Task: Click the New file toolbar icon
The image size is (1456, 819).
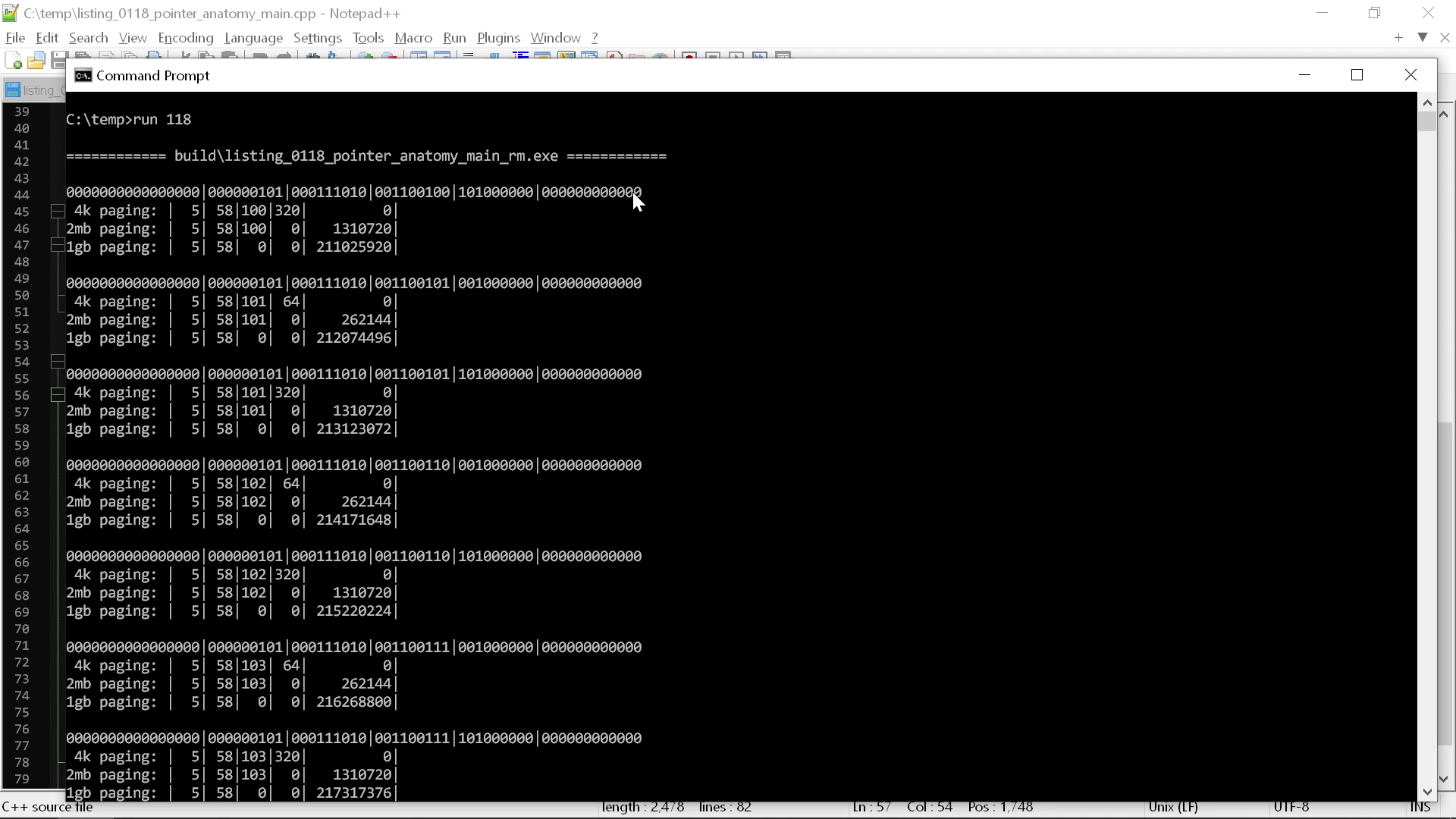Action: (13, 60)
